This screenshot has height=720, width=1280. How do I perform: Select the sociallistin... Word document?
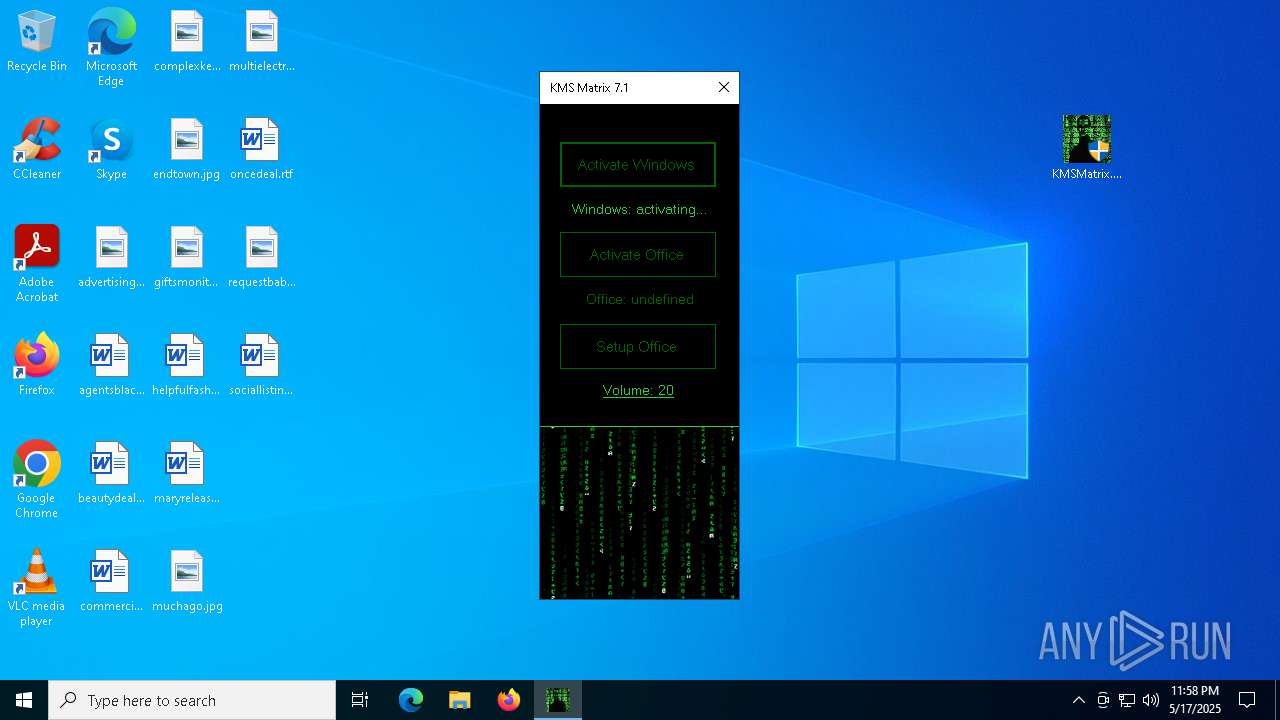point(262,365)
